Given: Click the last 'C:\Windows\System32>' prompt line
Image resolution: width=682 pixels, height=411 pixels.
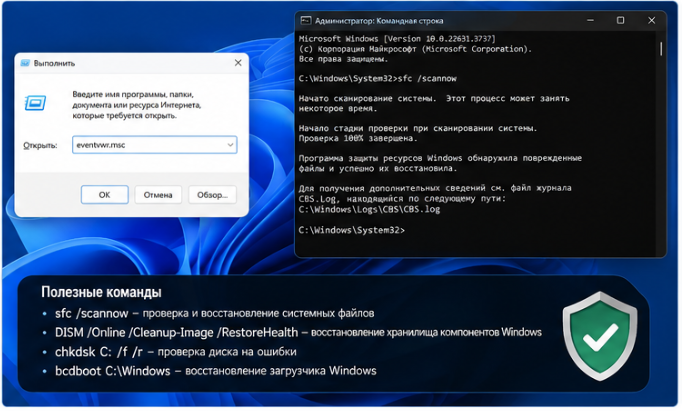Looking at the screenshot, I should (351, 230).
